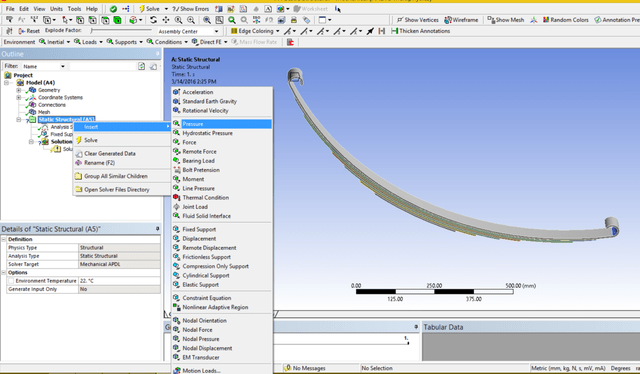Image resolution: width=640 pixels, height=374 pixels.
Task: Toggle Show Mesh display
Action: click(506, 20)
